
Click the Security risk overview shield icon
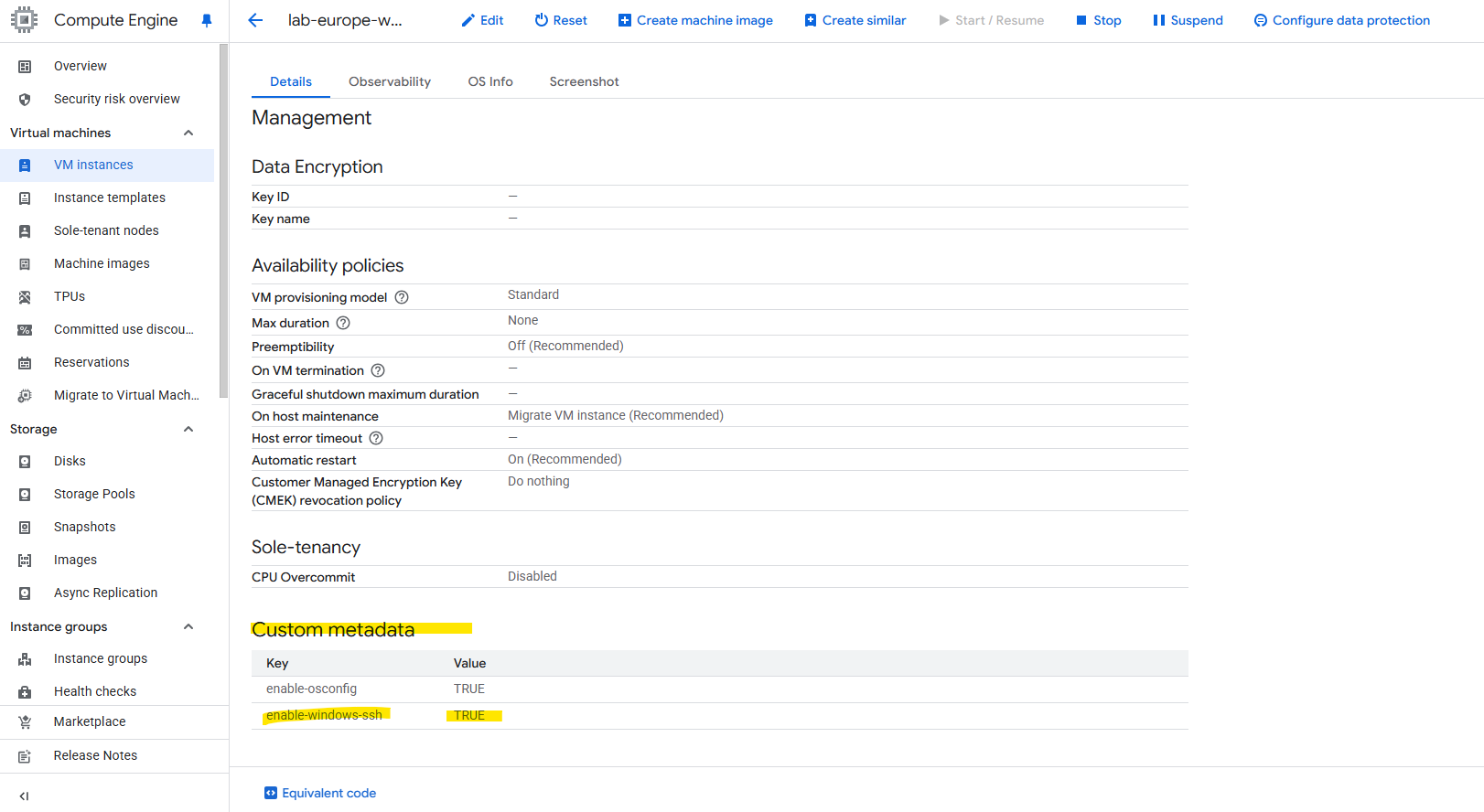pyautogui.click(x=25, y=99)
